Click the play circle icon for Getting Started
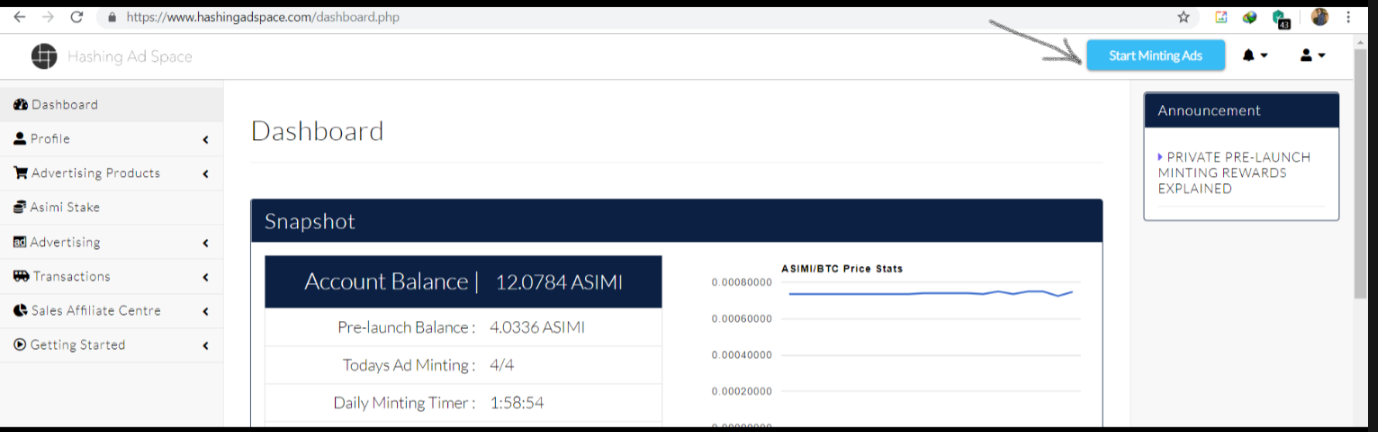 (x=20, y=345)
